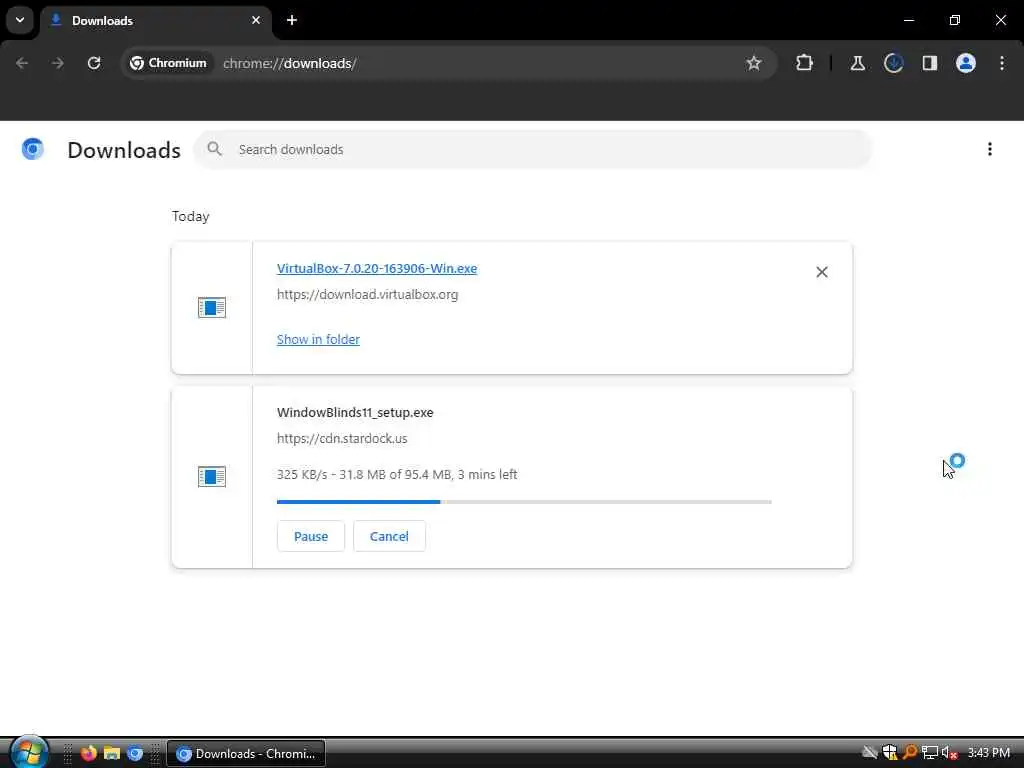Image resolution: width=1024 pixels, height=768 pixels.
Task: Click the 325 KB/s download status text
Action: pyautogui.click(x=397, y=475)
